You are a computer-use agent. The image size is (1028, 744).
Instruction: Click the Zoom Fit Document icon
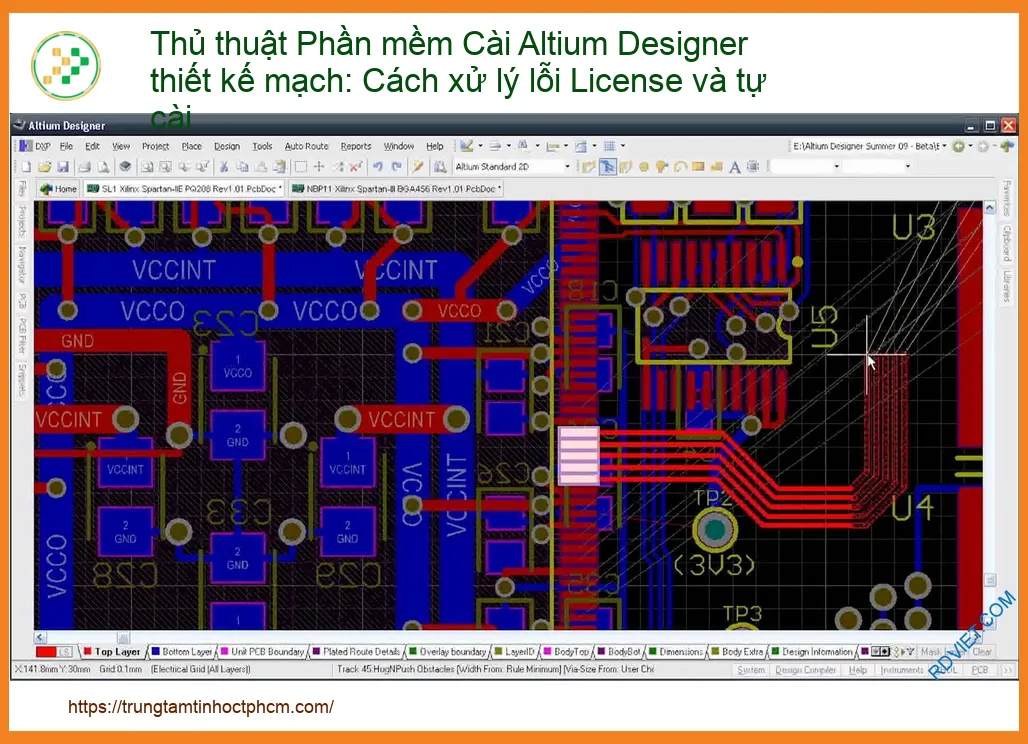[148, 167]
